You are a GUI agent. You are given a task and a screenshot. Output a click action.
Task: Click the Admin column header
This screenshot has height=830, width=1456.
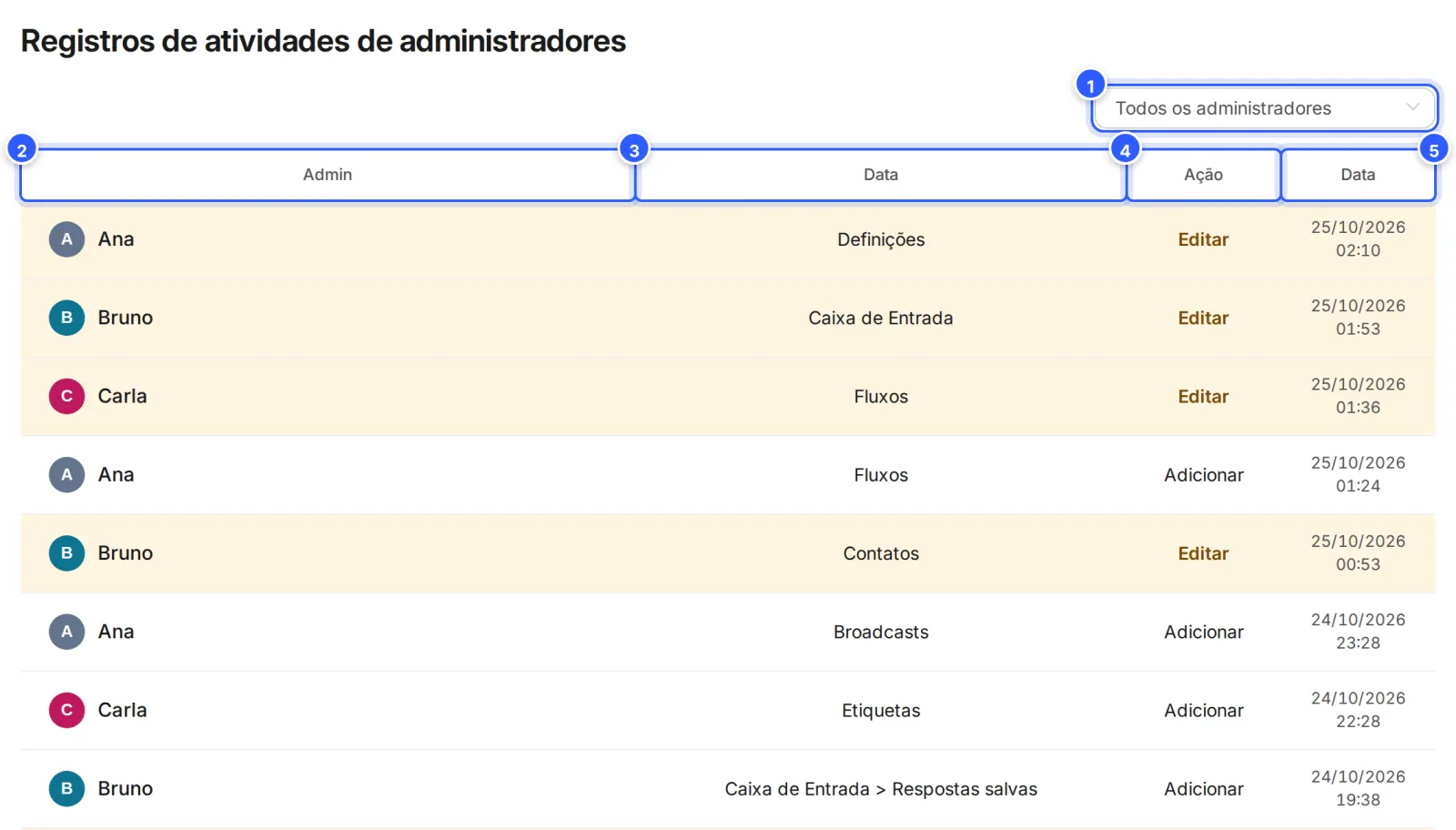[328, 175]
